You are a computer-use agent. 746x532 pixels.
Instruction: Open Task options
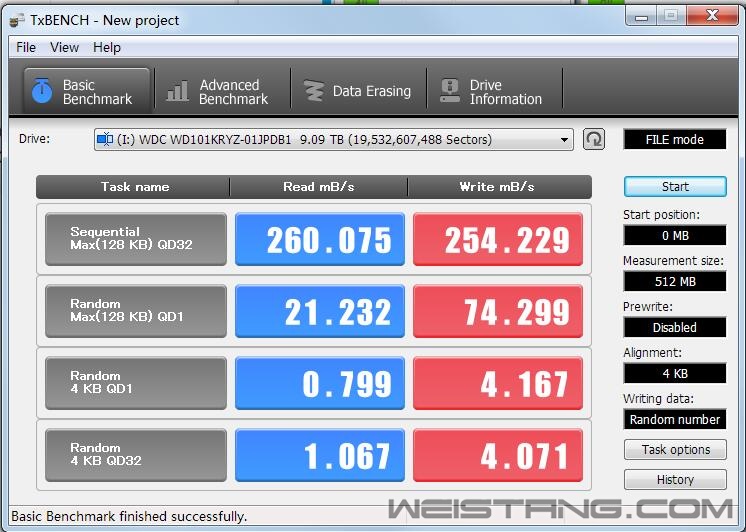pyautogui.click(x=675, y=450)
